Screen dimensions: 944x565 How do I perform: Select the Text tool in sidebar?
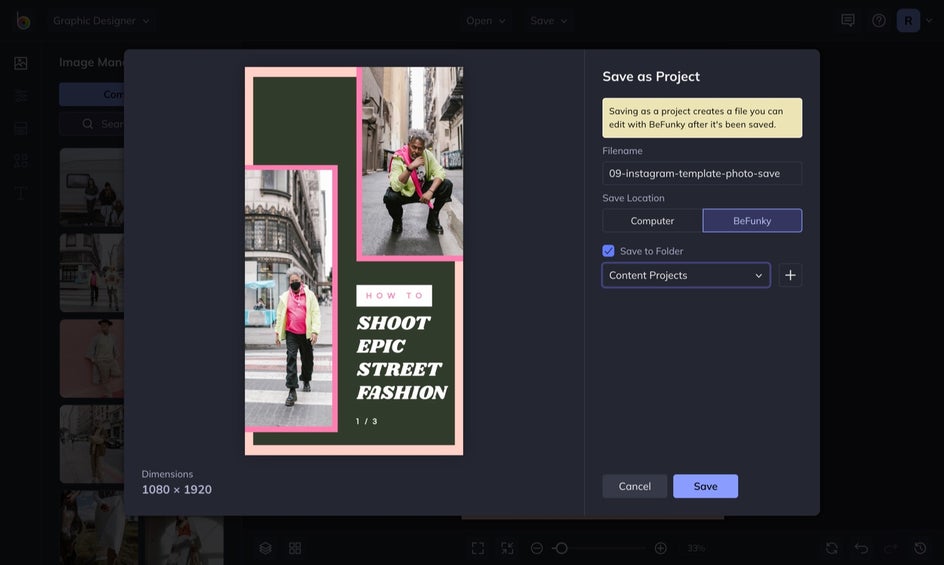(21, 193)
